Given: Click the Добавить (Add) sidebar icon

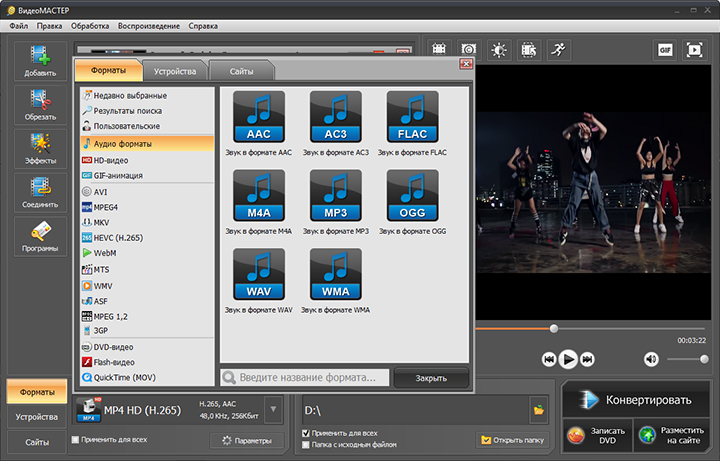Looking at the screenshot, I should [x=40, y=61].
